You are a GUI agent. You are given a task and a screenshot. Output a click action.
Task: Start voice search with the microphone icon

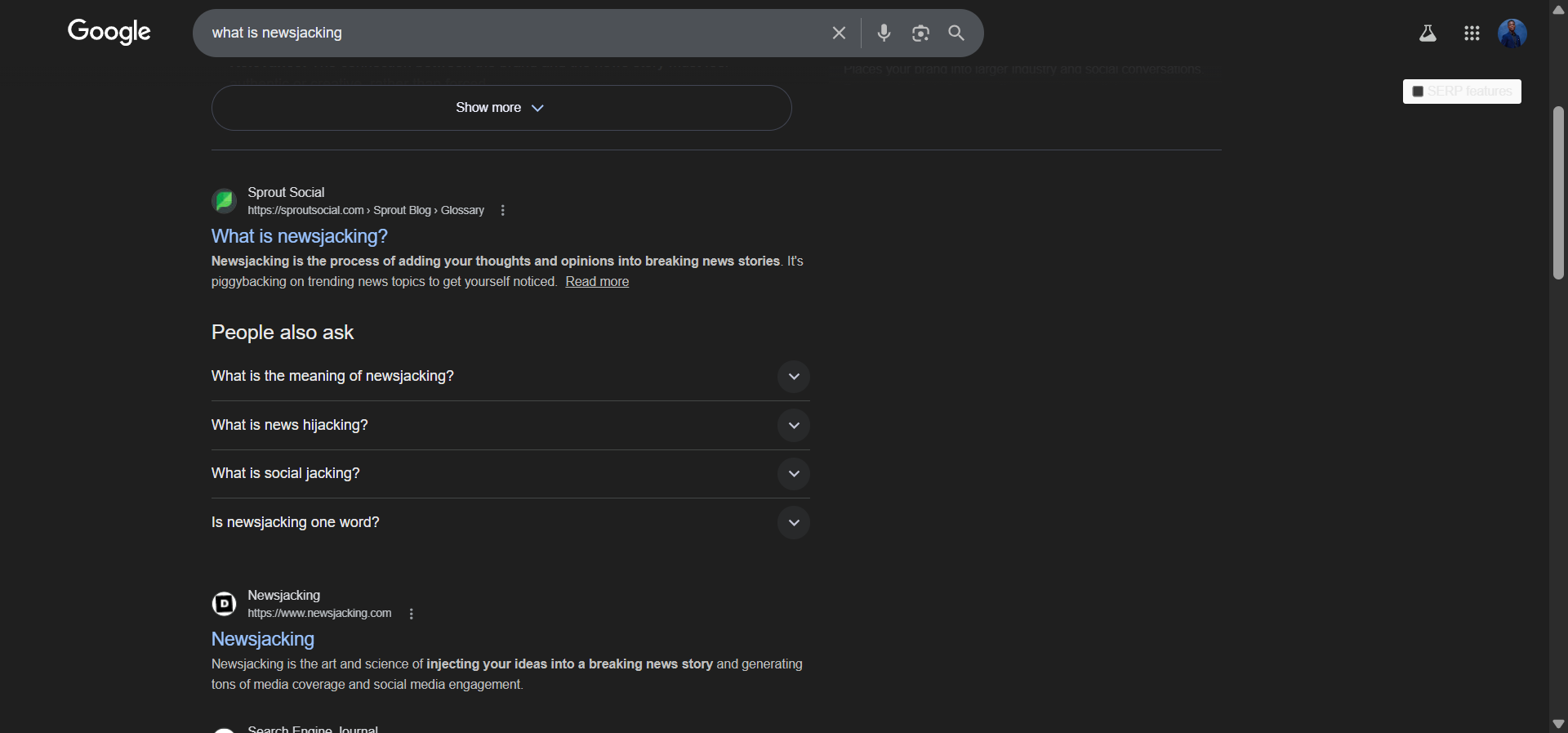tap(884, 33)
